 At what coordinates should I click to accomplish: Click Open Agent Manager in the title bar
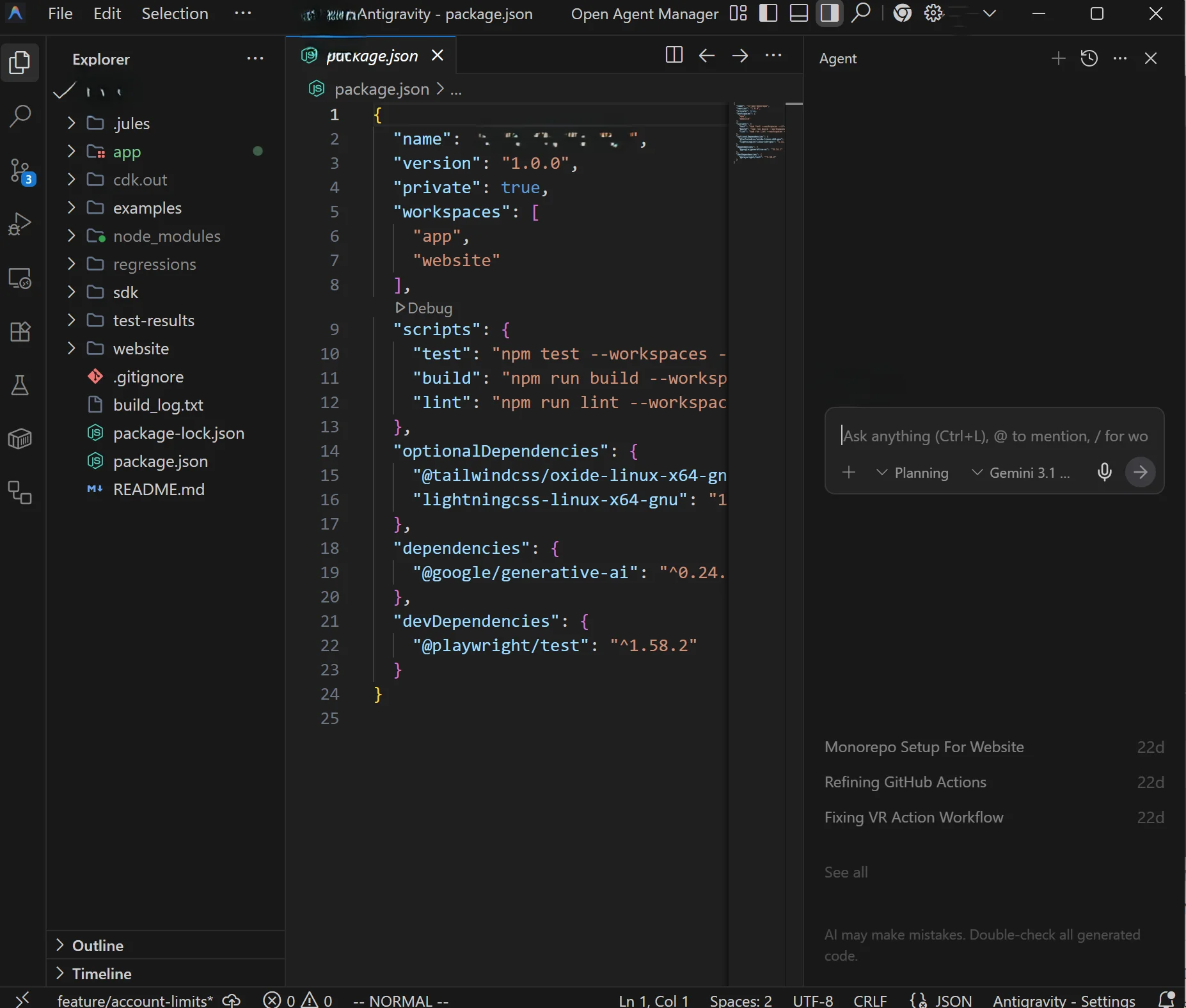point(644,13)
